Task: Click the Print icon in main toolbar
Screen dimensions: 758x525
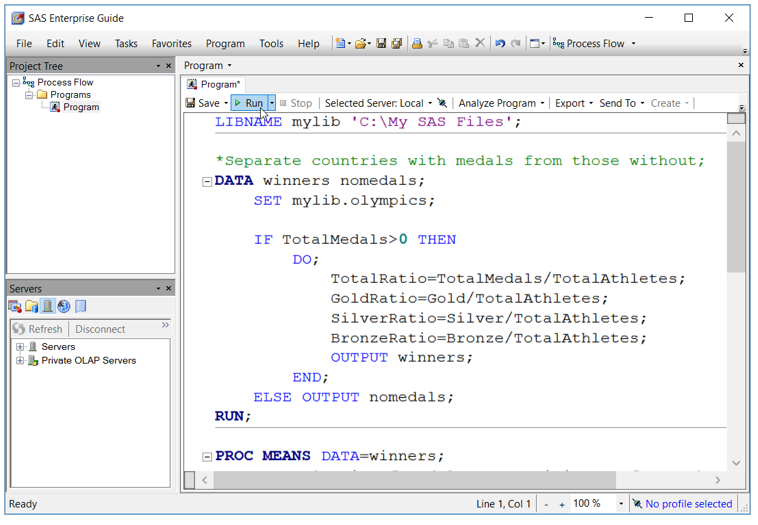Action: point(417,44)
